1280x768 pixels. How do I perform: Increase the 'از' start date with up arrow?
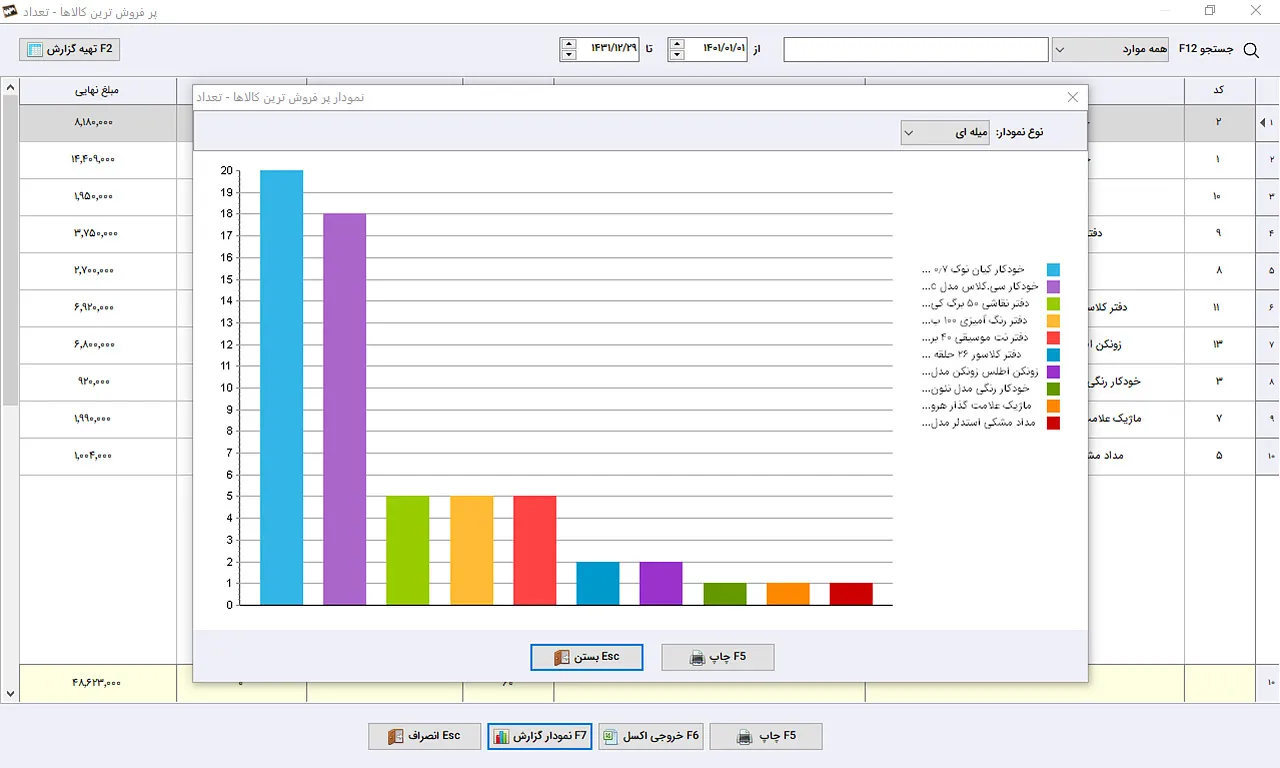click(x=677, y=43)
